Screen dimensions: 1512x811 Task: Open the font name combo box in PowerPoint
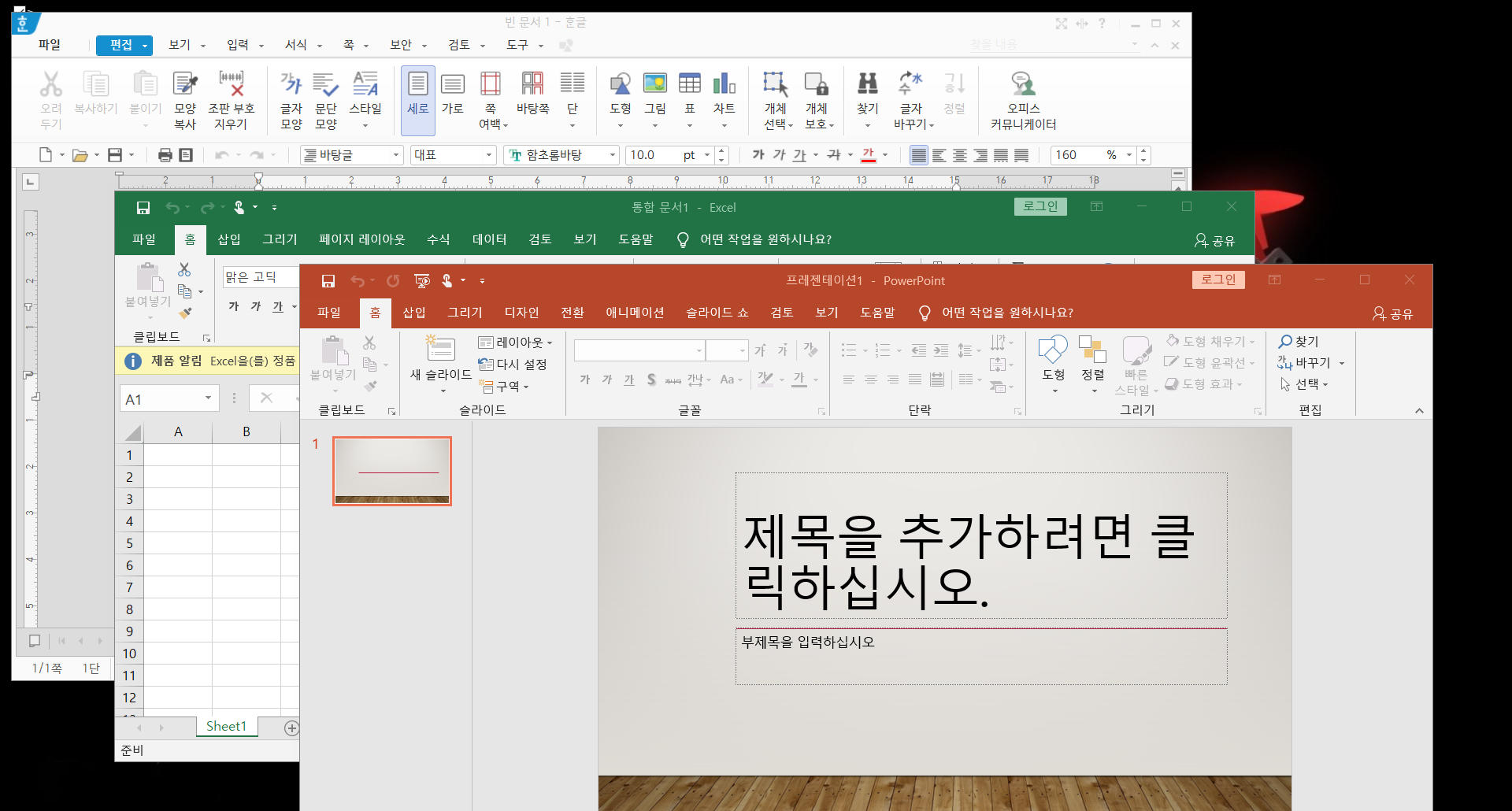click(639, 350)
